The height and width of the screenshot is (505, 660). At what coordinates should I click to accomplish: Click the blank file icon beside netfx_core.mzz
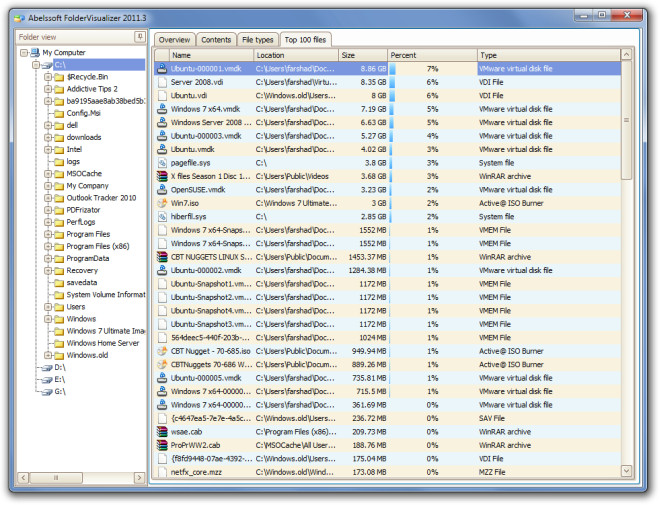coord(162,472)
